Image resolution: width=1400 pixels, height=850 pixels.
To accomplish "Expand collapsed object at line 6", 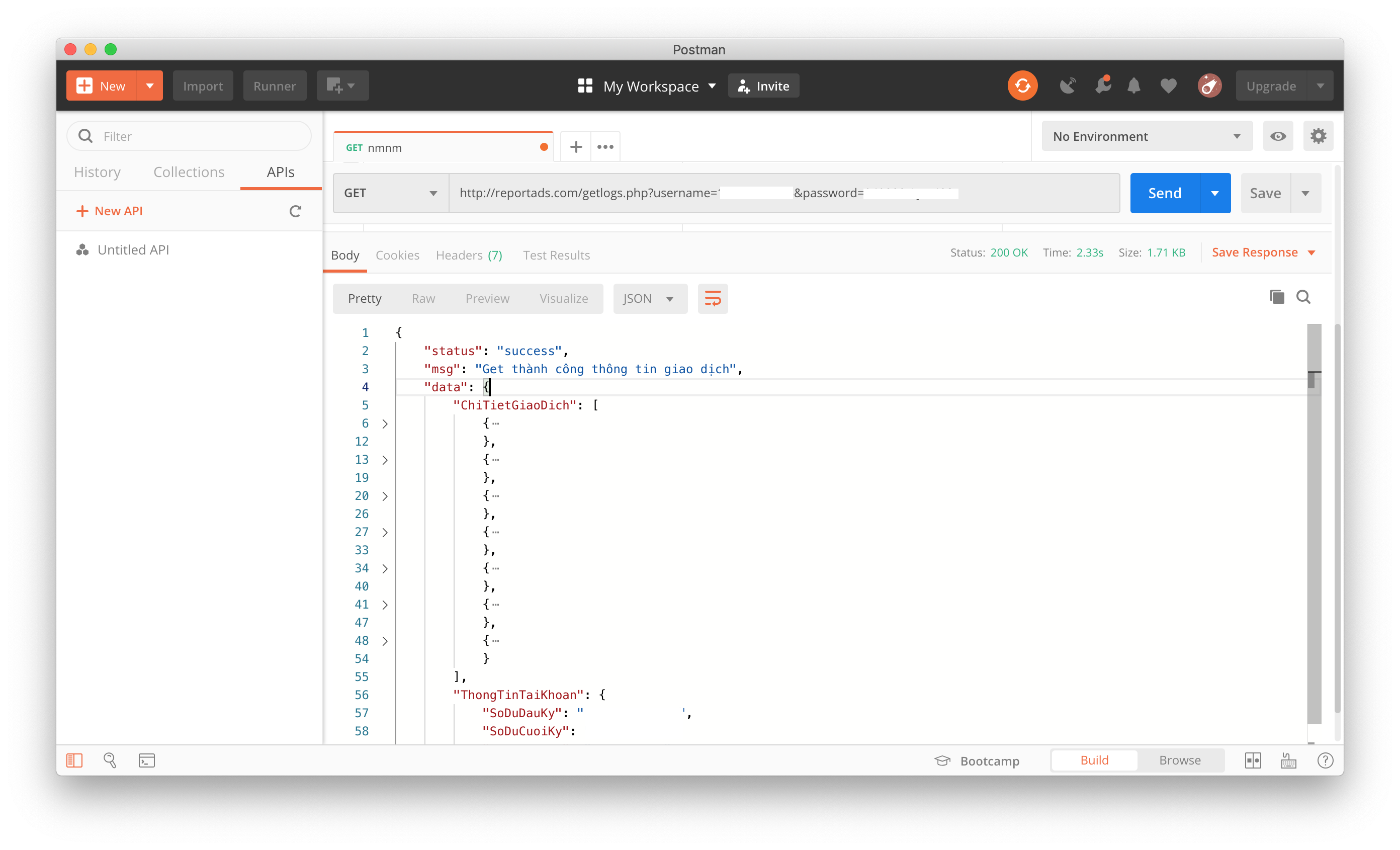I will [385, 424].
